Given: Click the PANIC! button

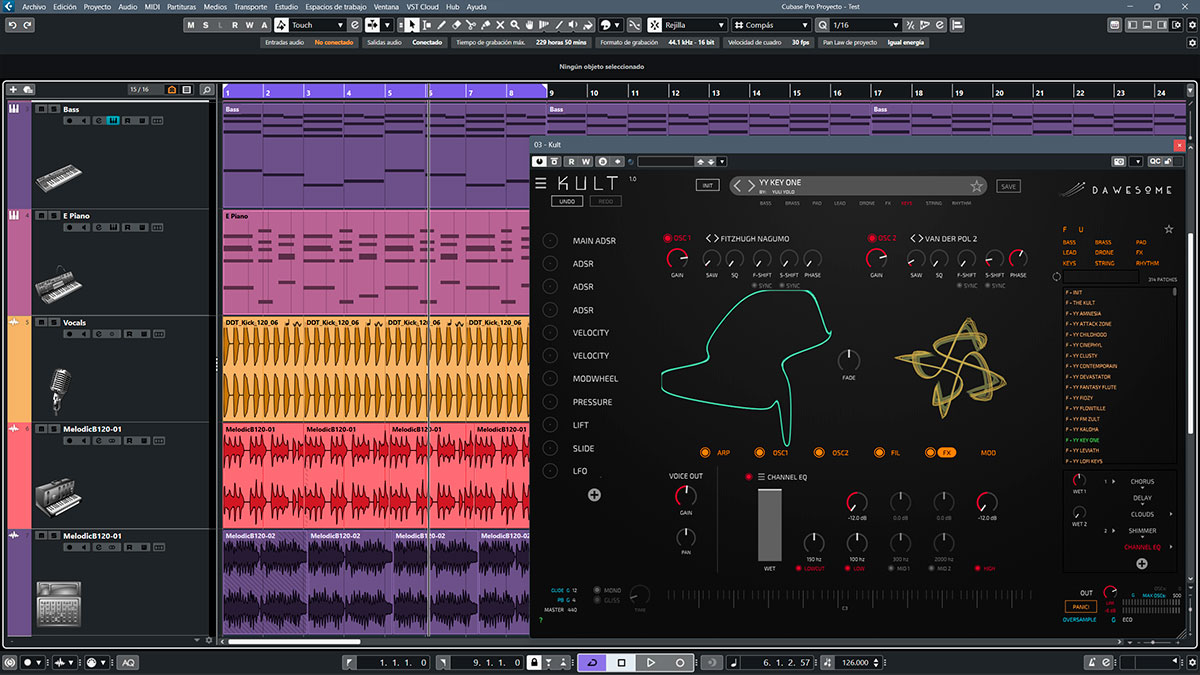Looking at the screenshot, I should [x=1079, y=607].
